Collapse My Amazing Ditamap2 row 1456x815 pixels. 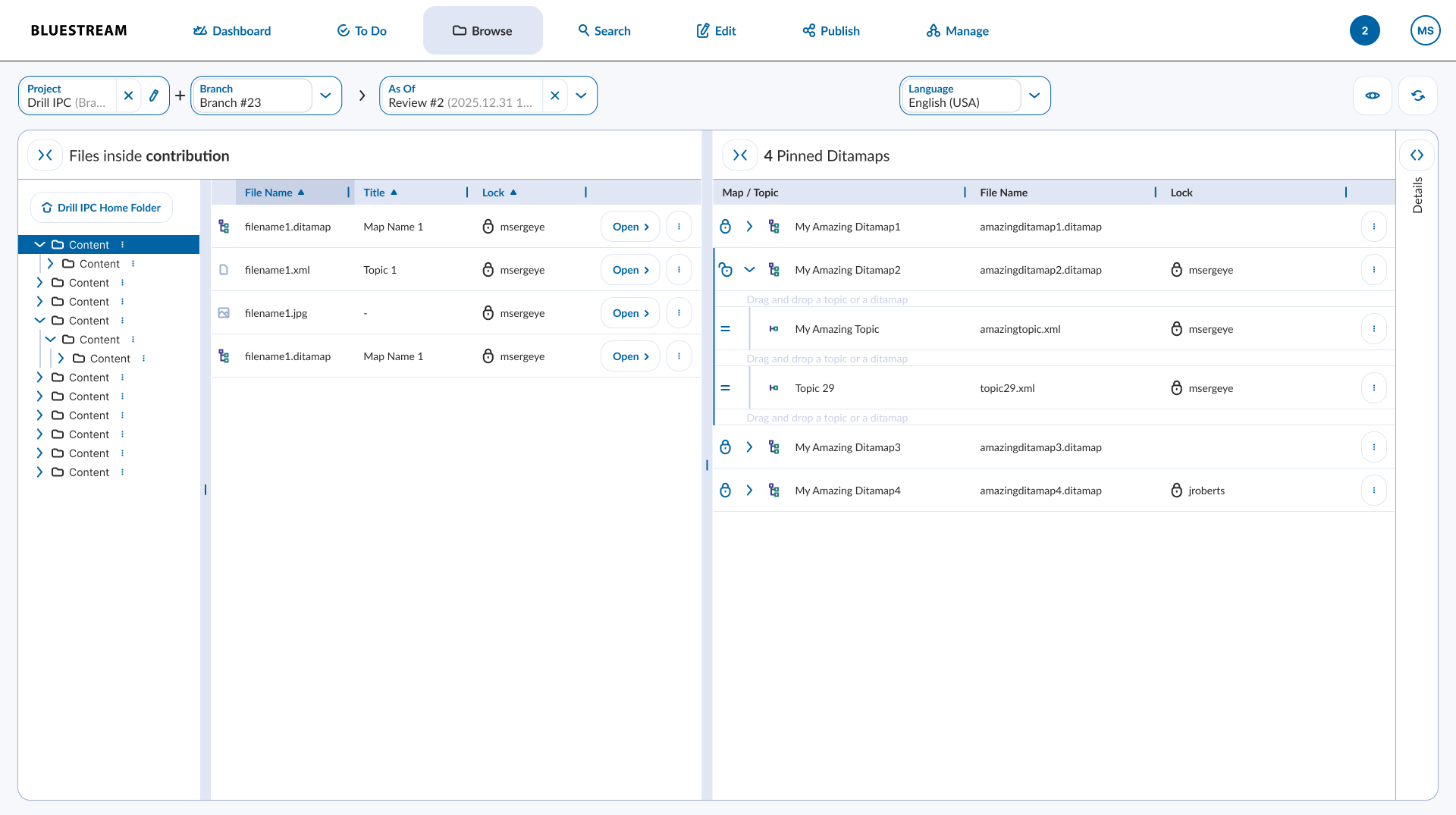coord(749,270)
